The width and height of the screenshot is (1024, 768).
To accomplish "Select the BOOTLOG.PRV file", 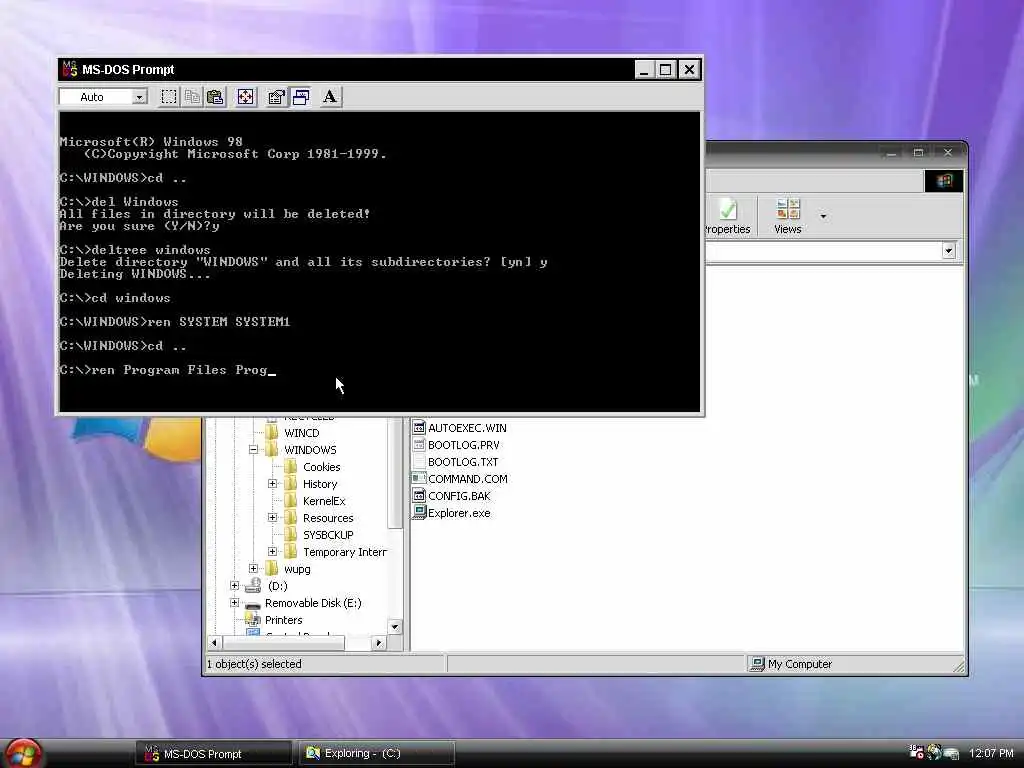I will [x=464, y=445].
